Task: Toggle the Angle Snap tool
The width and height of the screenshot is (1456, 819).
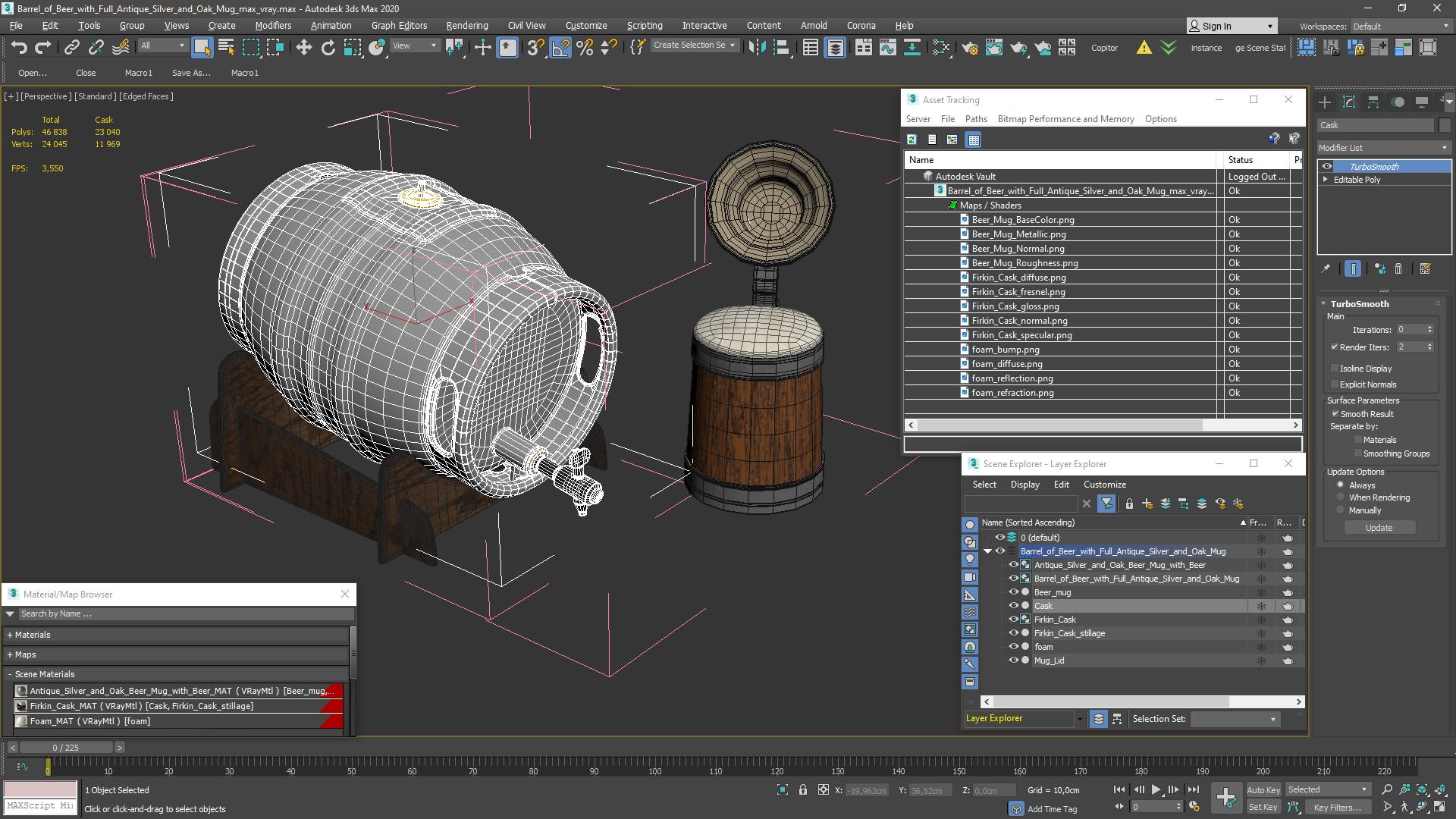Action: 560,47
